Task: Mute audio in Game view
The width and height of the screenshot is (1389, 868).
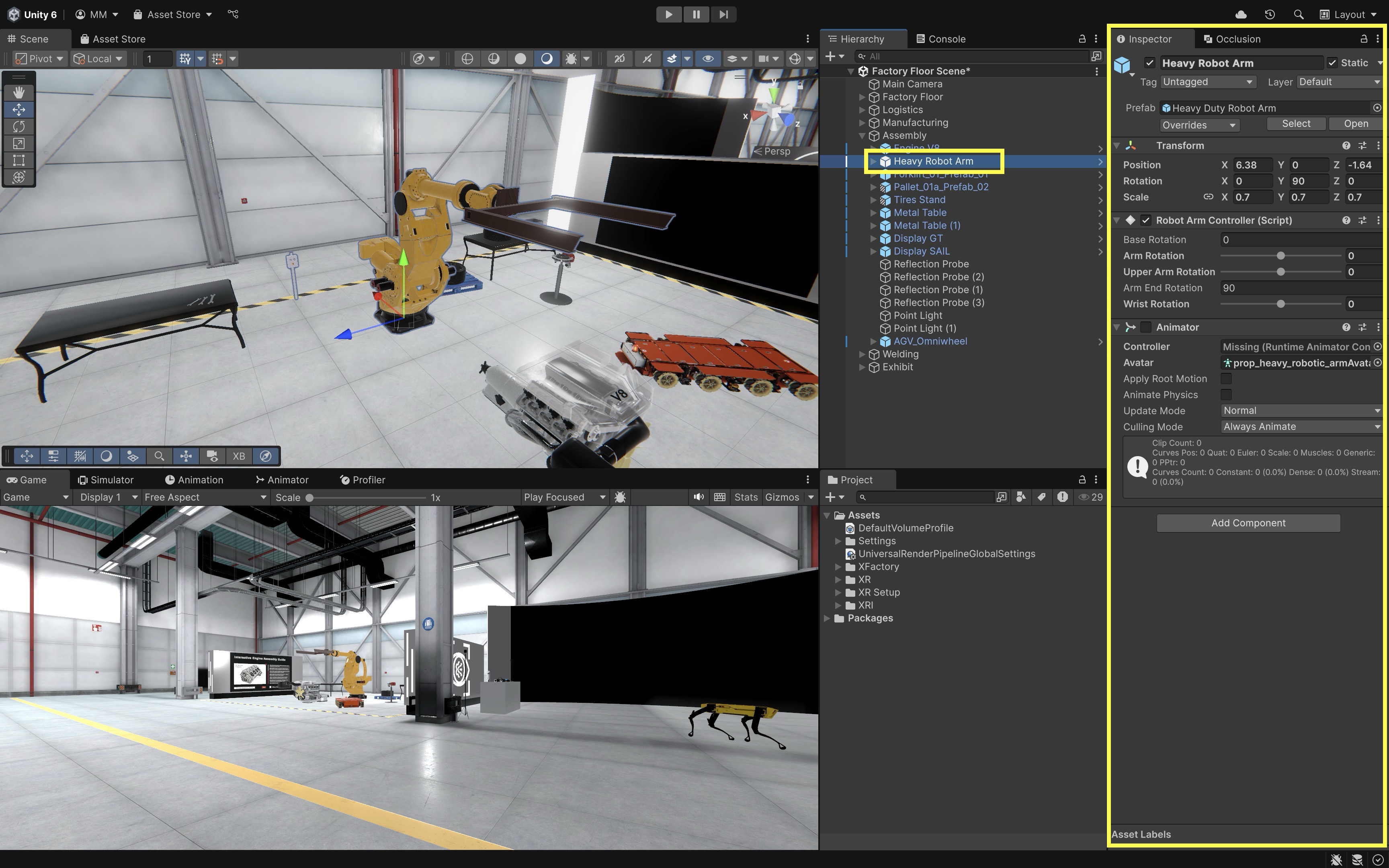Action: click(699, 497)
